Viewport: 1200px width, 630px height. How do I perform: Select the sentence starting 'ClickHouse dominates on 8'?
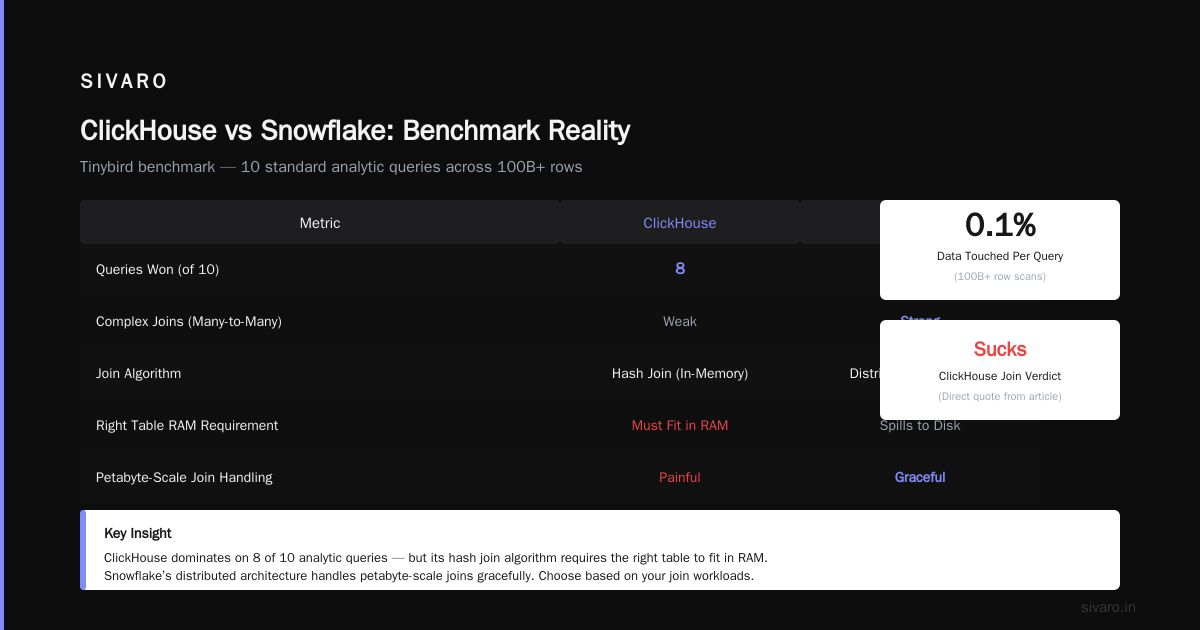coord(436,557)
